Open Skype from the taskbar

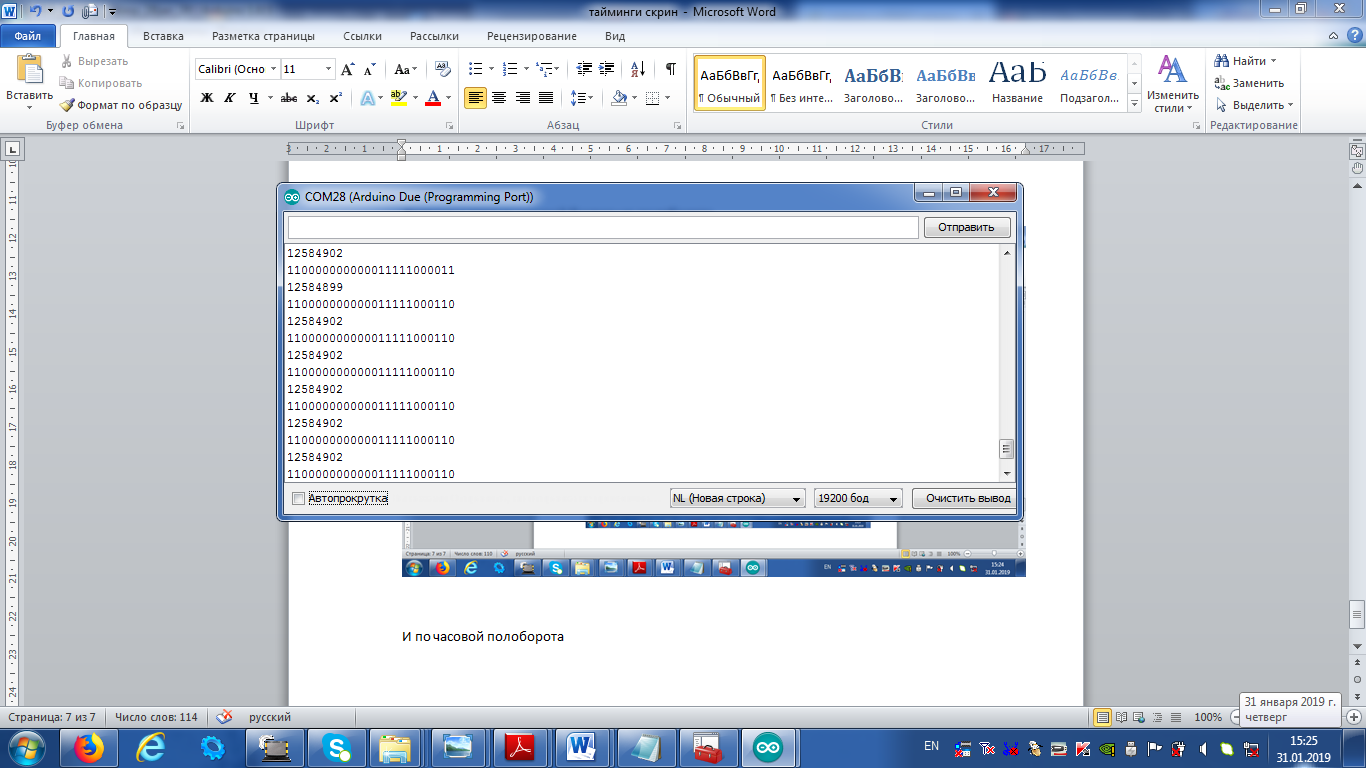point(335,747)
